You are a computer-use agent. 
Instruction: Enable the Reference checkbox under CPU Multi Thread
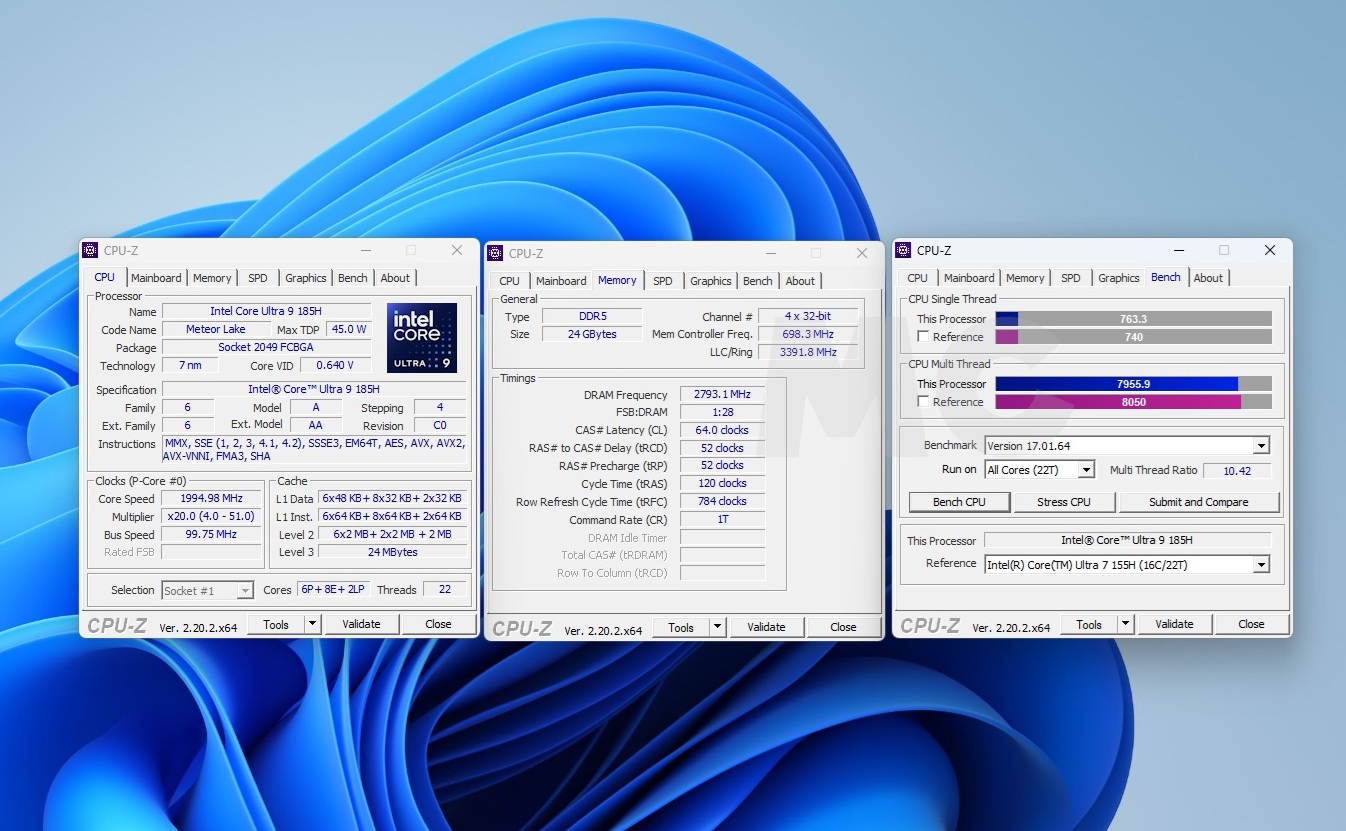coord(923,402)
